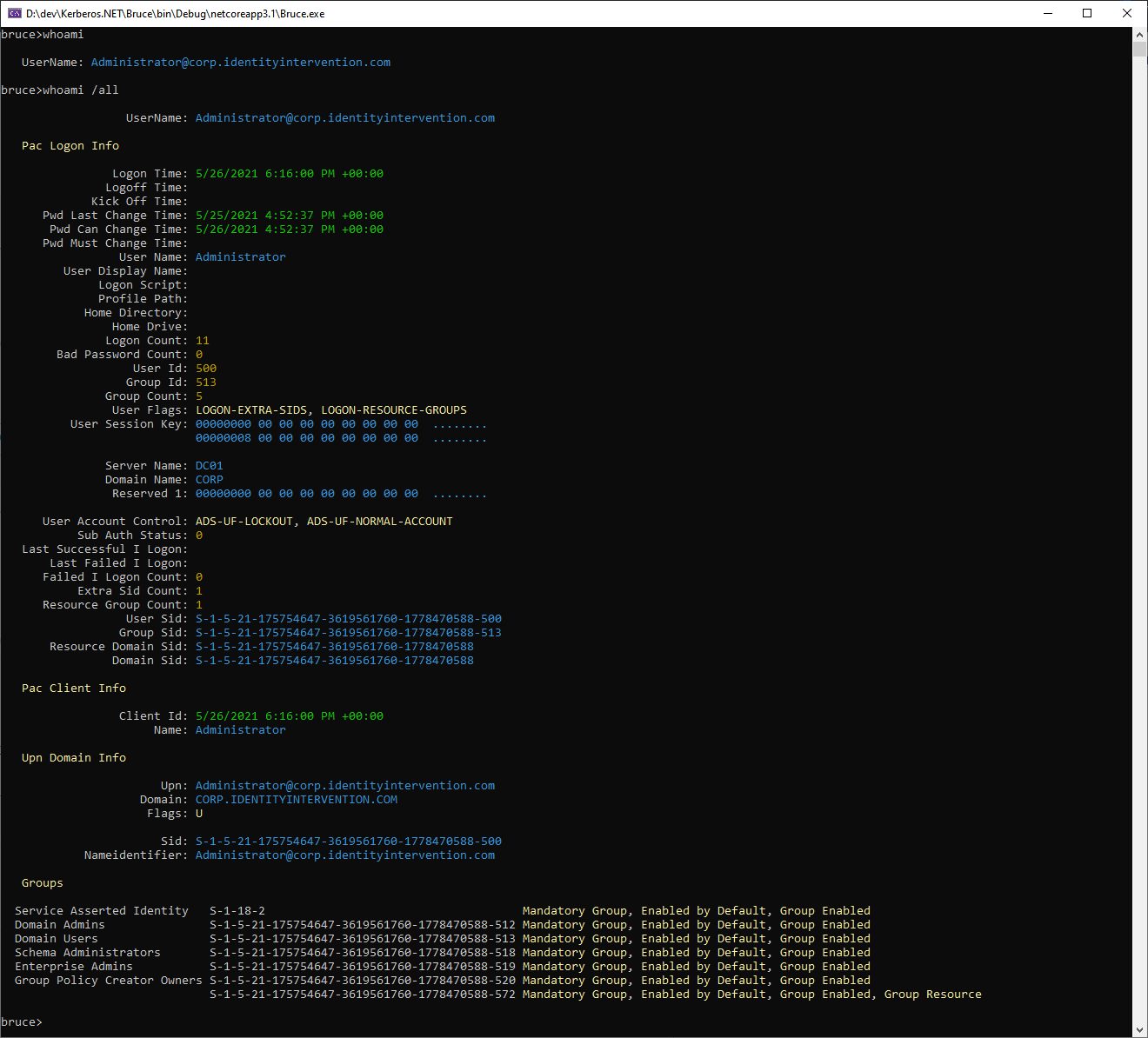Click the Upn value Administrator@corp...
1148x1038 pixels.
click(x=345, y=786)
